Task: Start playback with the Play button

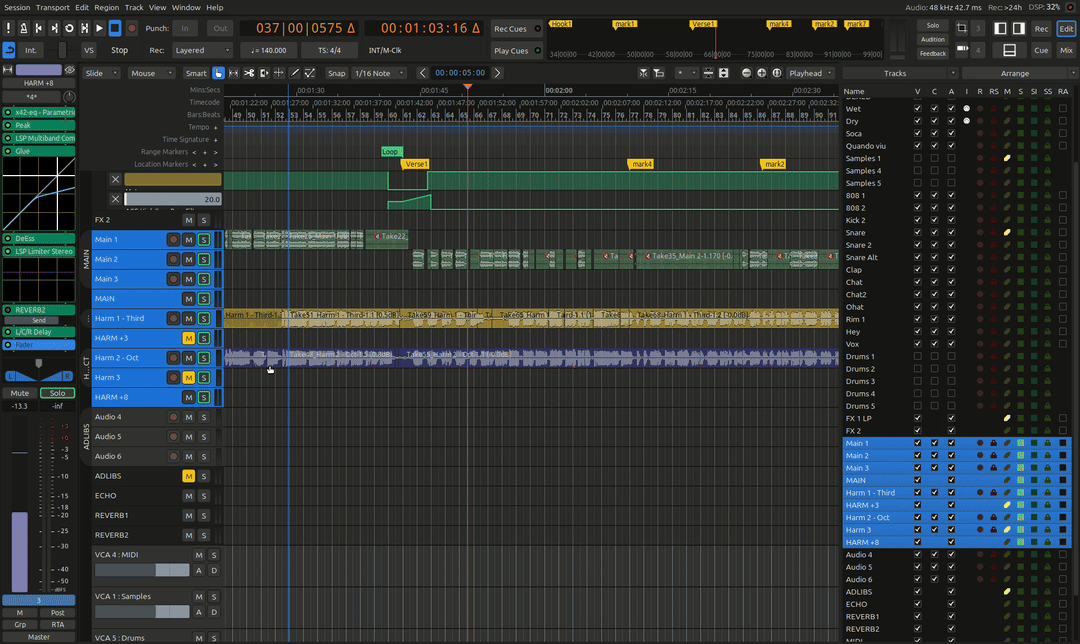Action: [x=99, y=28]
